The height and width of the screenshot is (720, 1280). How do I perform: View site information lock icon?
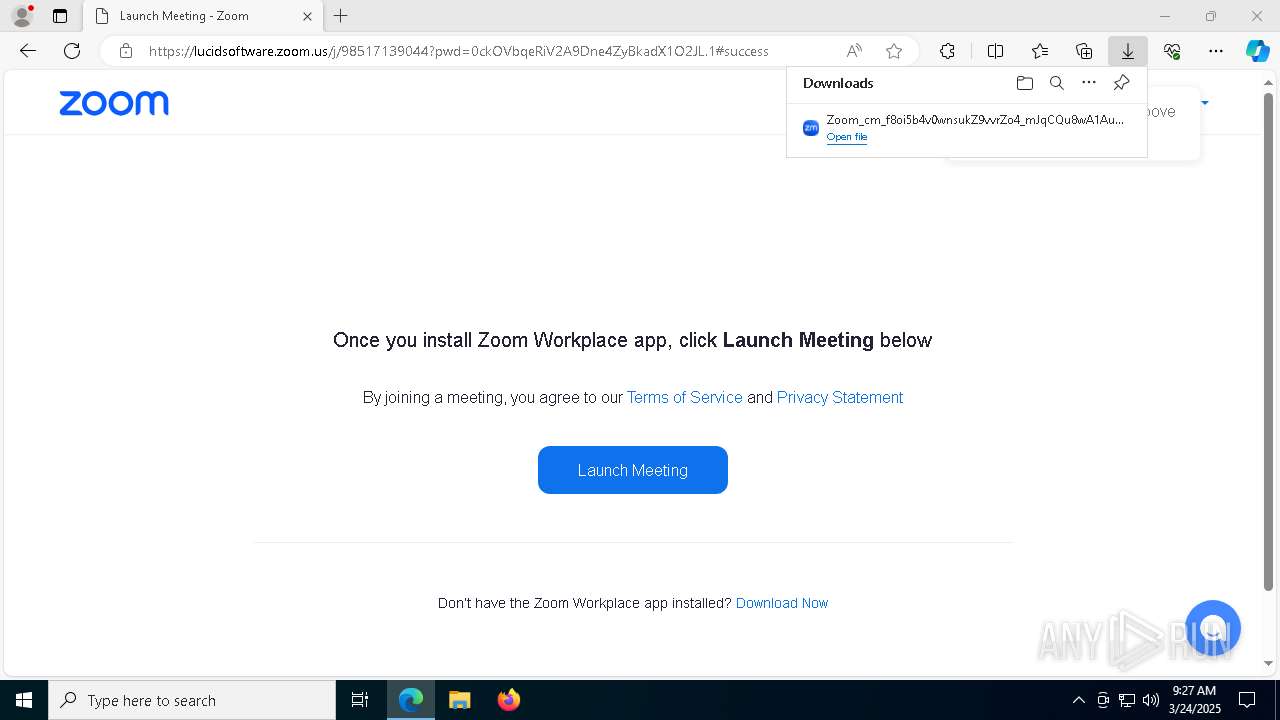[x=125, y=51]
